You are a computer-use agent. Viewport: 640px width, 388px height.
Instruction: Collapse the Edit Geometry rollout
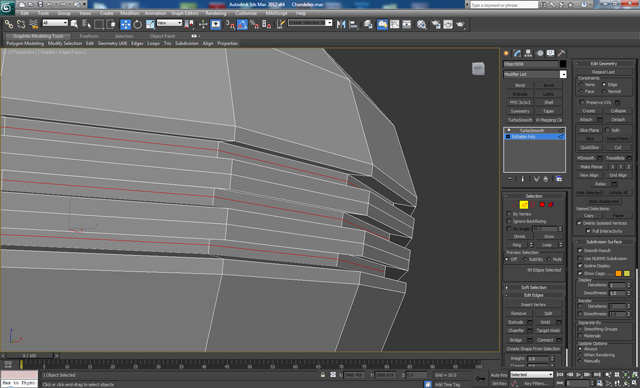tap(604, 63)
